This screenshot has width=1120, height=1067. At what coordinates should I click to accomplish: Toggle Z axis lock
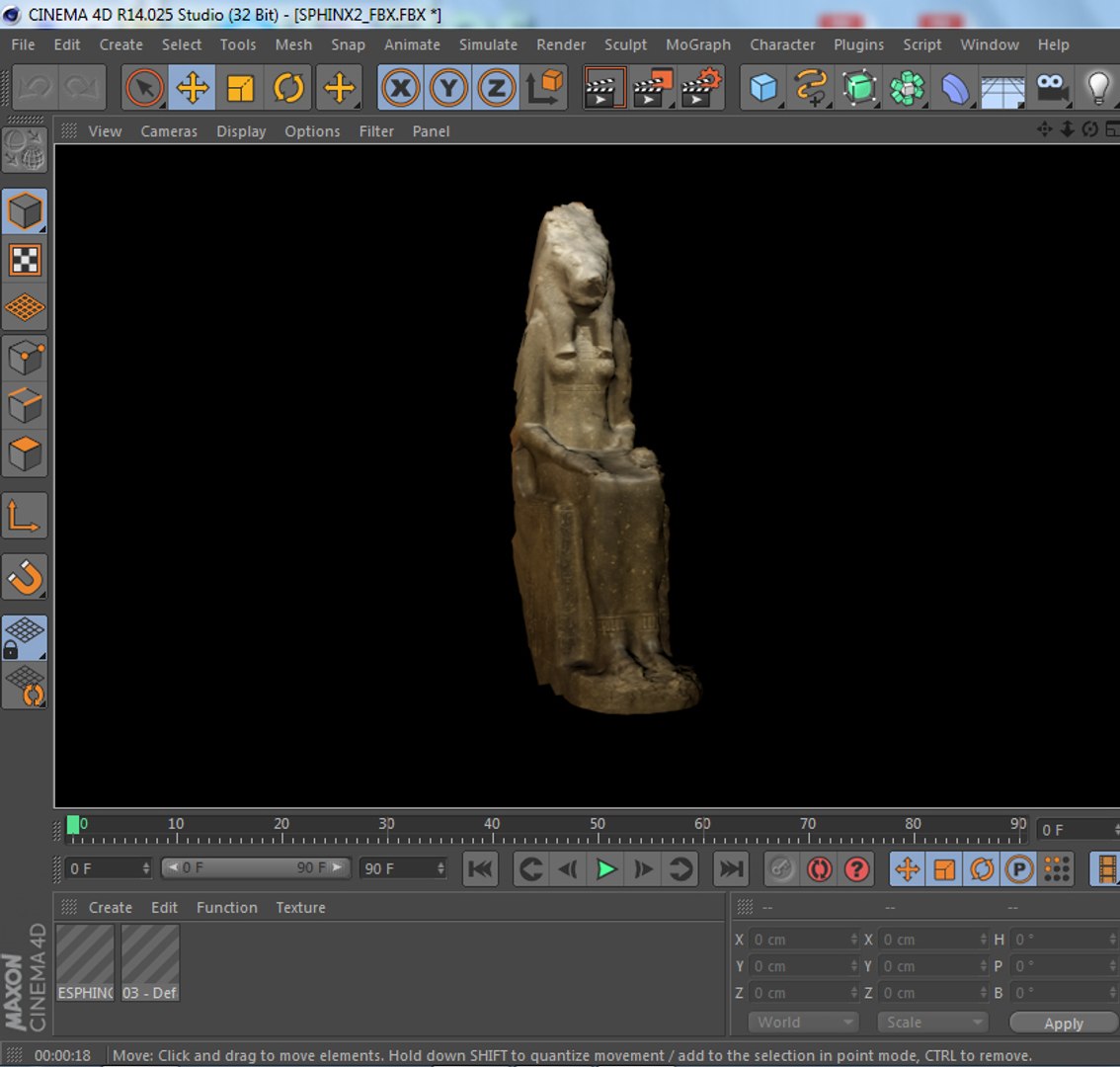pyautogui.click(x=497, y=88)
